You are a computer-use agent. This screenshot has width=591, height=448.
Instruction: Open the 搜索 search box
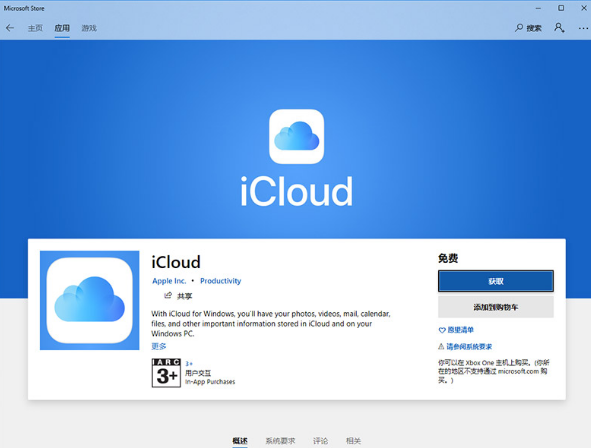(528, 28)
